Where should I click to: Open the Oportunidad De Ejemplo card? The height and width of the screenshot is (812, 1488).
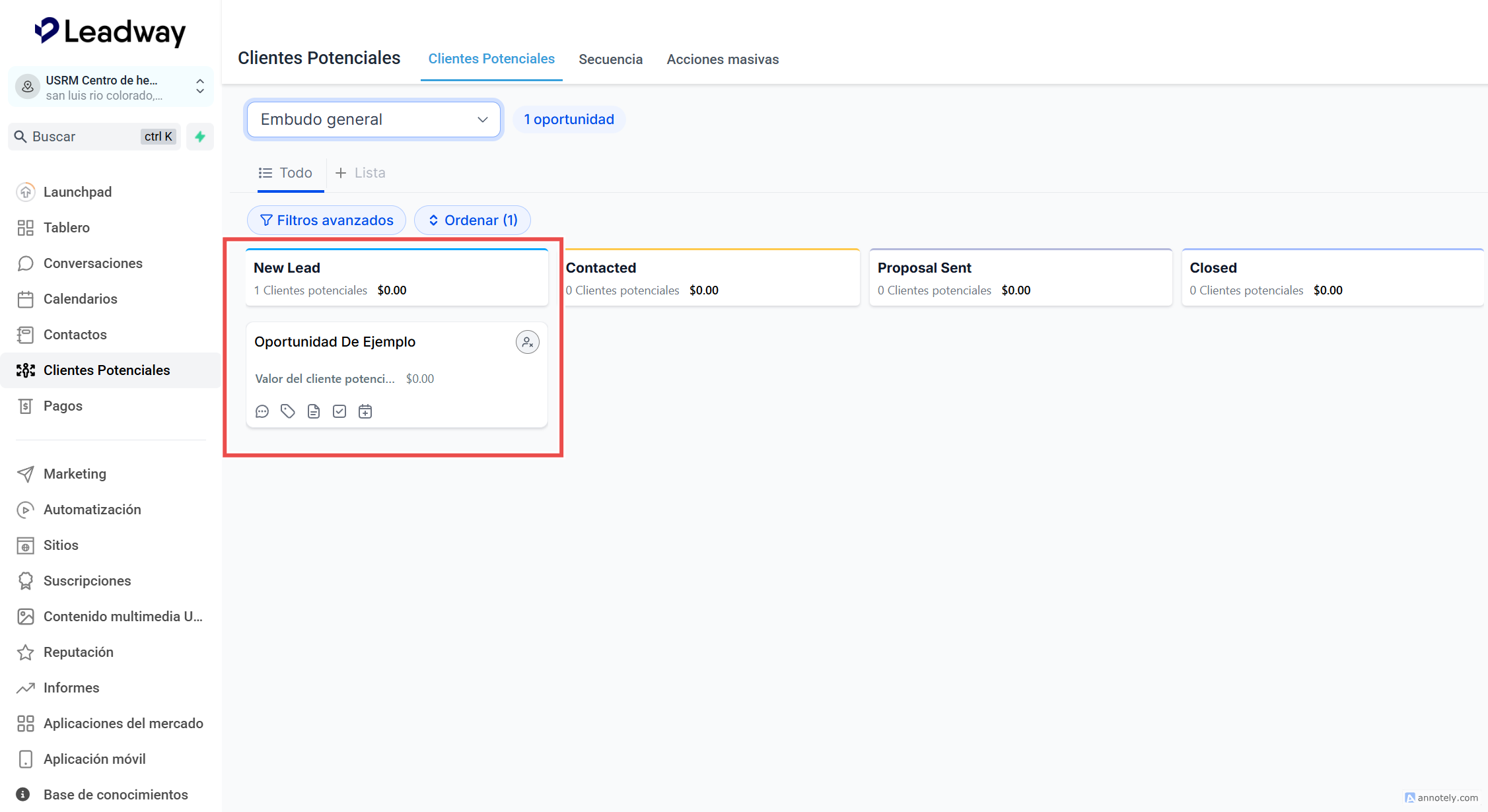pos(335,342)
